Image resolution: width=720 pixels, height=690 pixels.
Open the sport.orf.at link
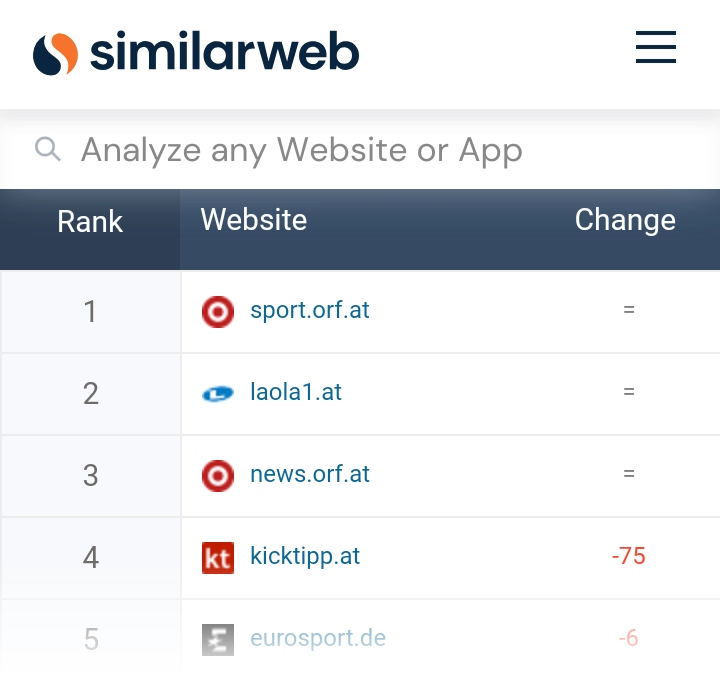click(x=310, y=310)
